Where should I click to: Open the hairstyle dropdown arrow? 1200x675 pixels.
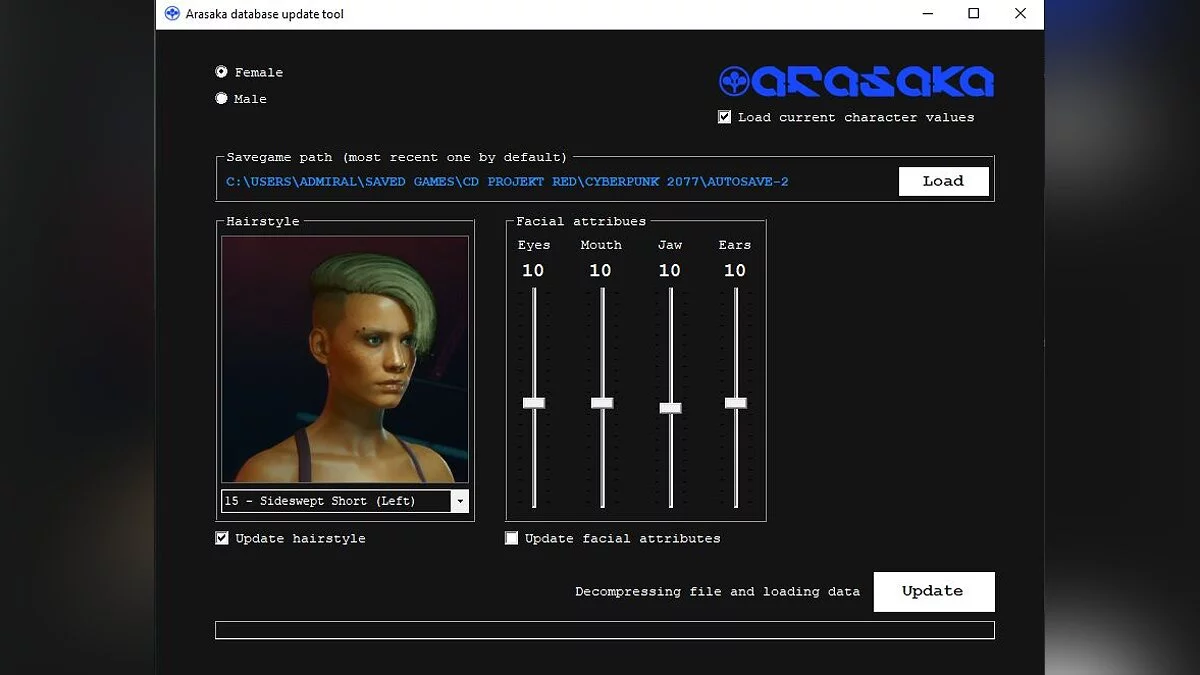(459, 501)
